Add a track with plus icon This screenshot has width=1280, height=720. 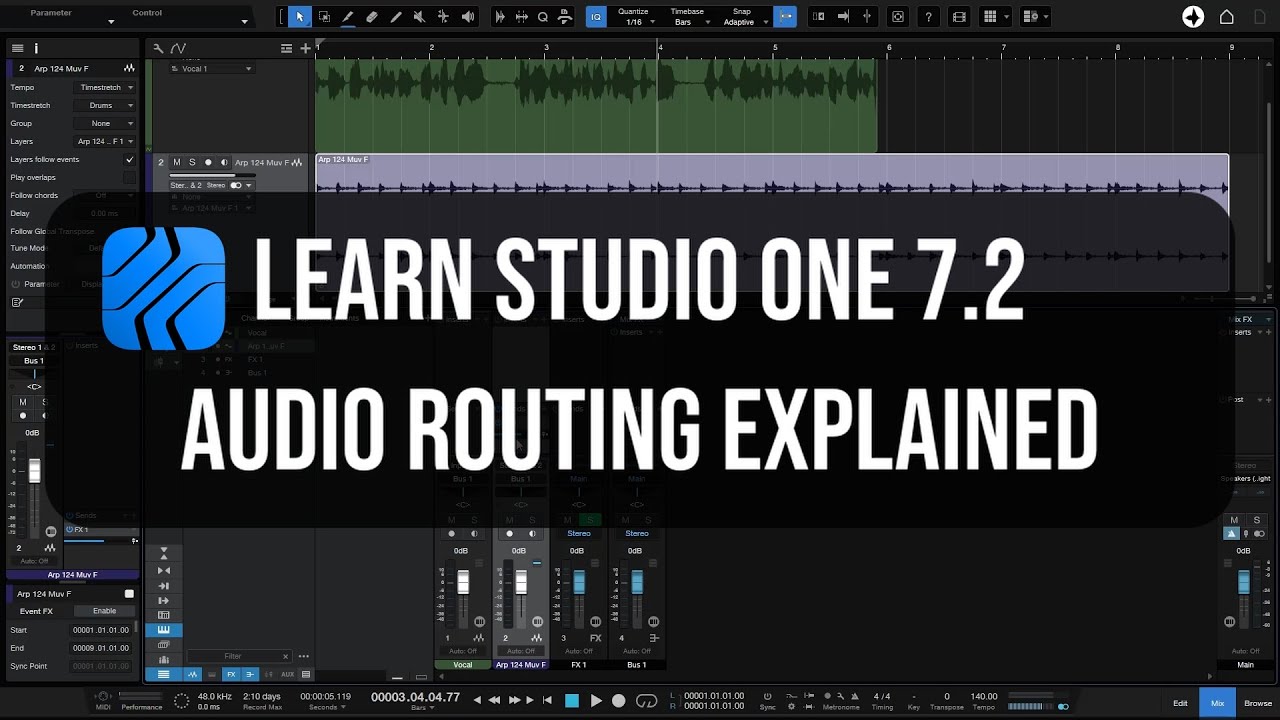pyautogui.click(x=305, y=48)
